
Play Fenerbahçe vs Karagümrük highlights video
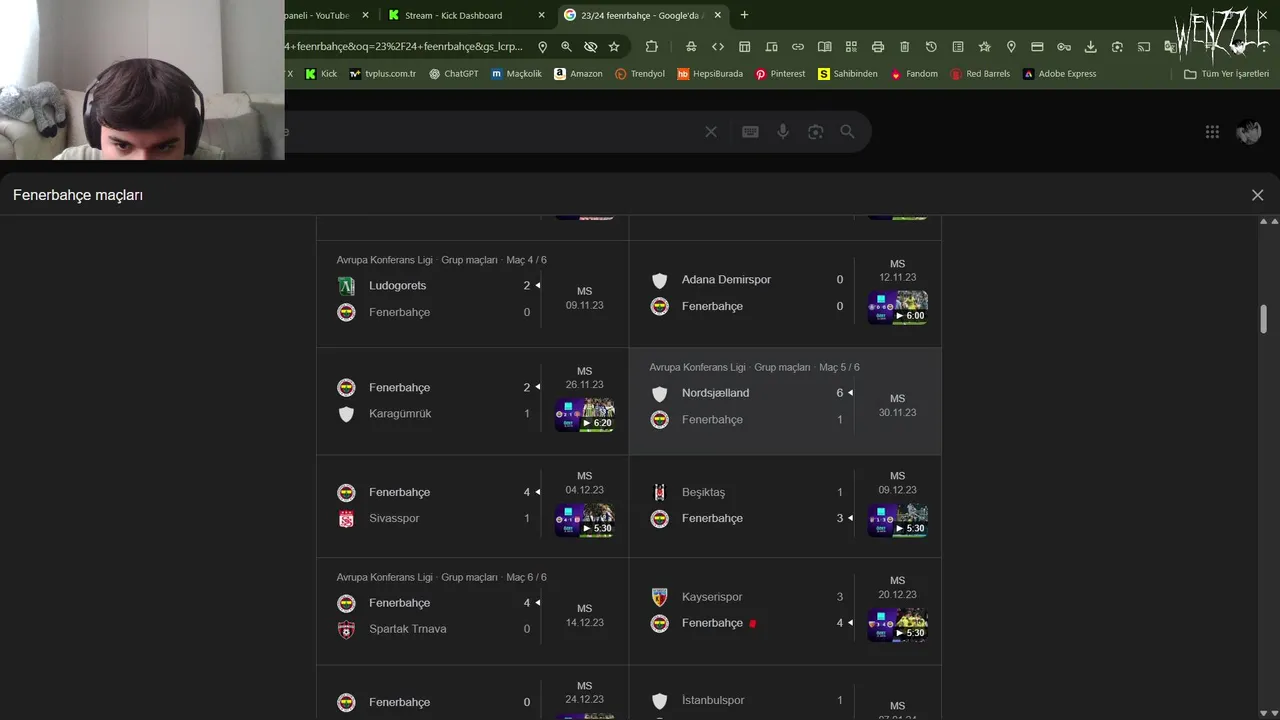tap(585, 415)
